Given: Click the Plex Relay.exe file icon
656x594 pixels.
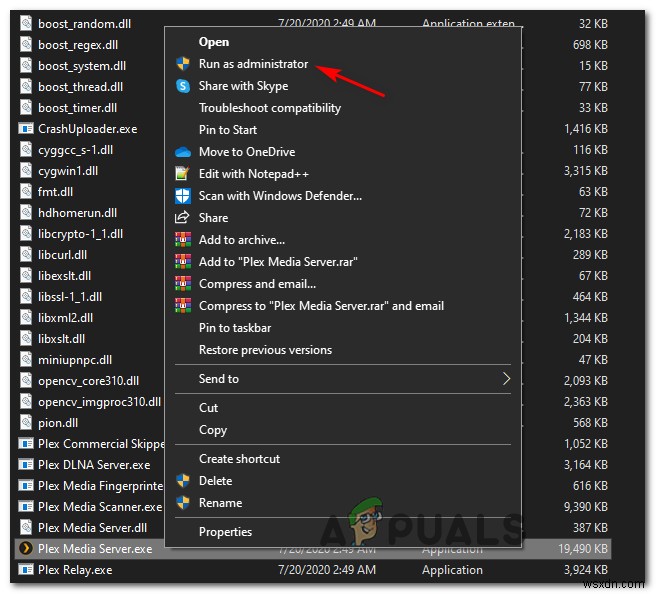Looking at the screenshot, I should 26,570.
